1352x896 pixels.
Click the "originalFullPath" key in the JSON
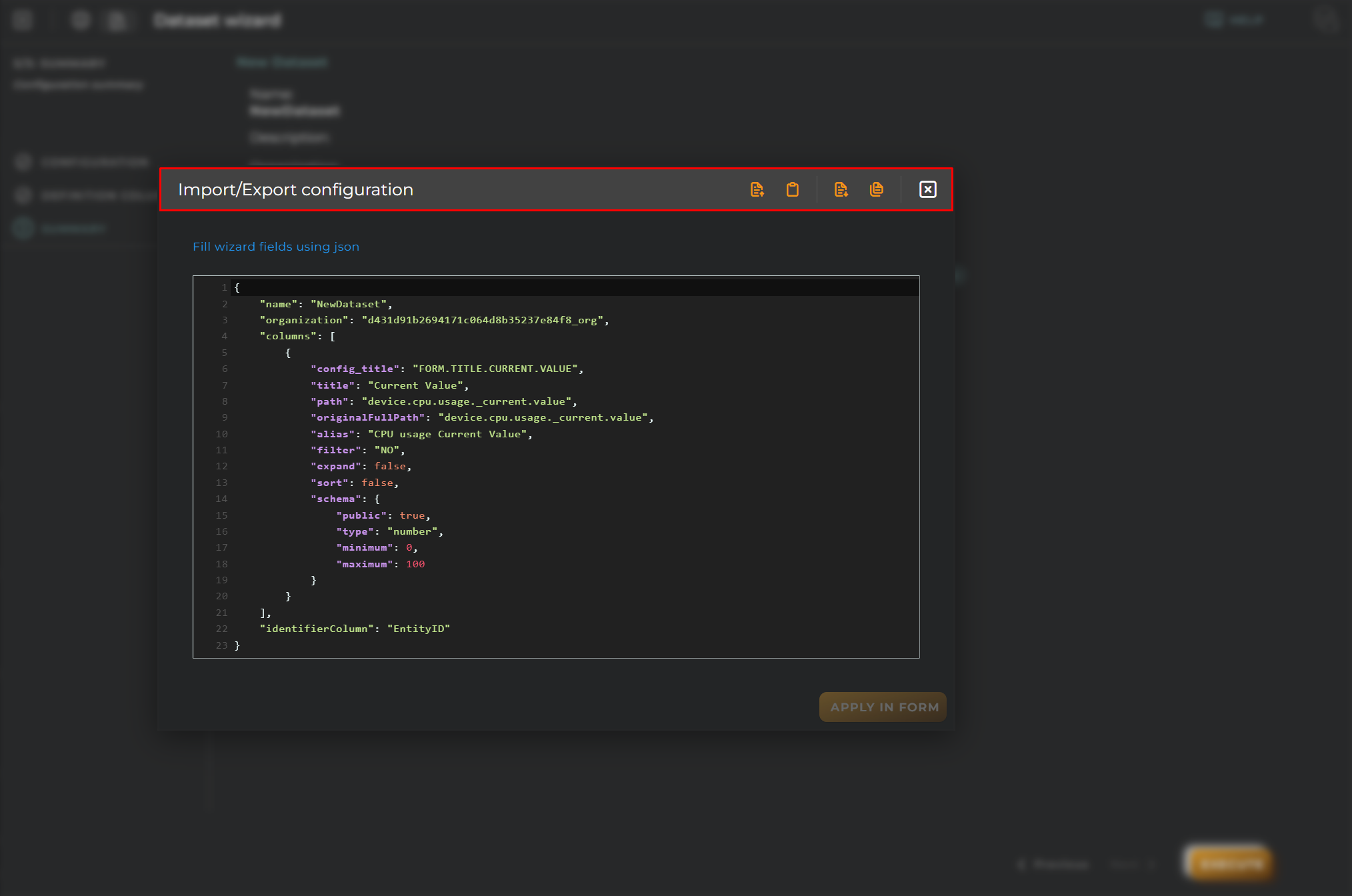367,417
